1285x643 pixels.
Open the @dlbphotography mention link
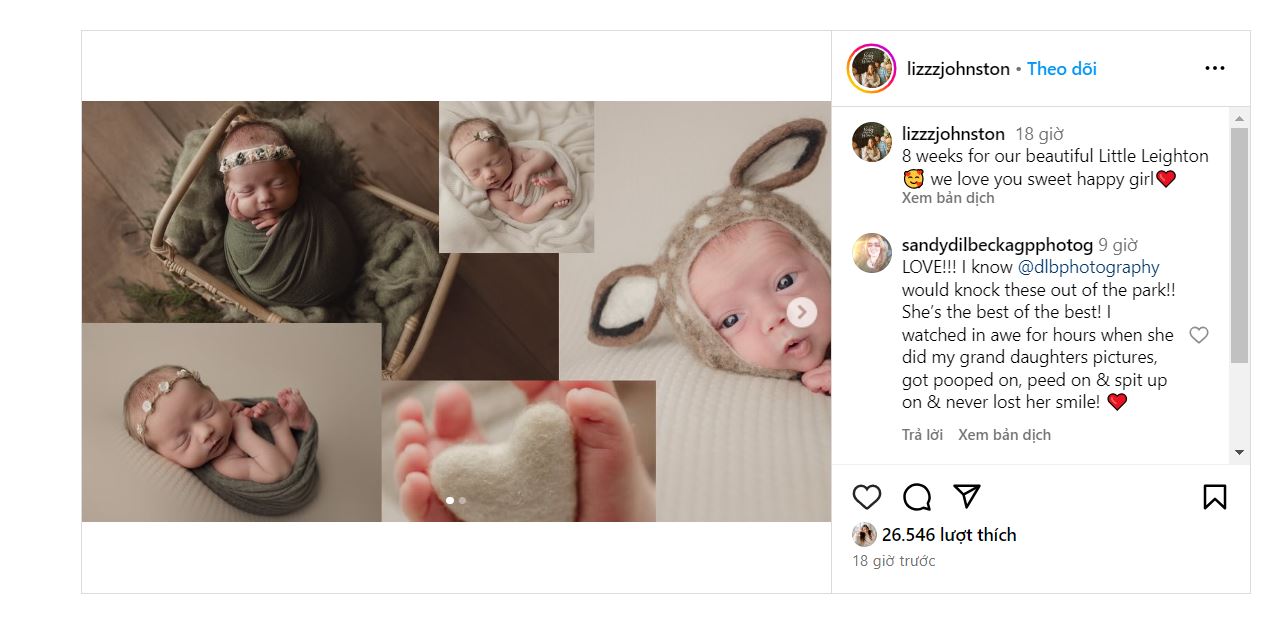1088,267
